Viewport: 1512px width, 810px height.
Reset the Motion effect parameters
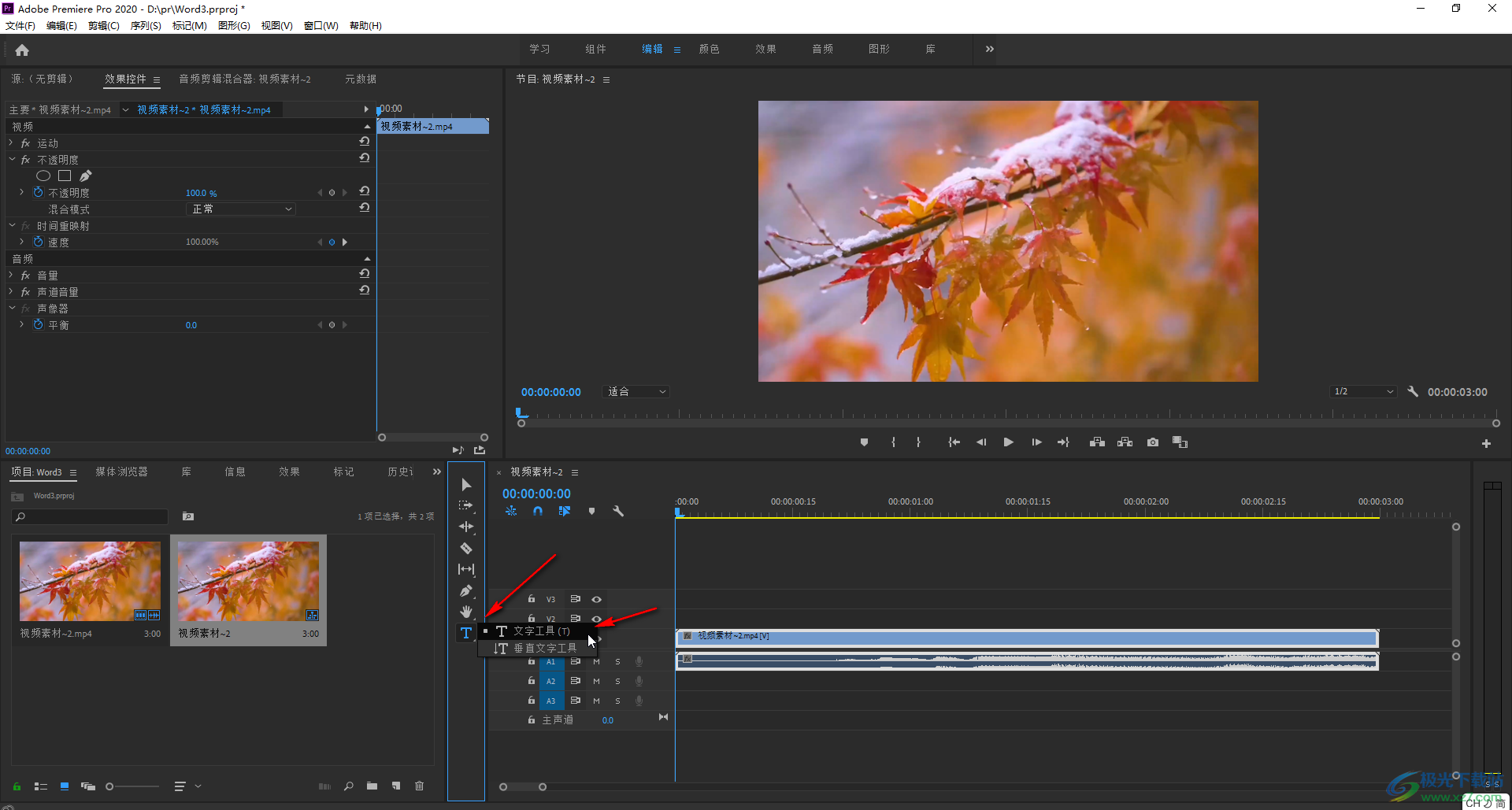pos(365,142)
